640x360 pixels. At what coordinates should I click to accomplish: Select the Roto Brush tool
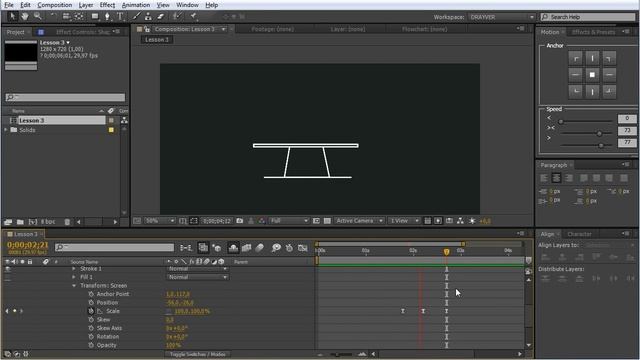[177, 16]
